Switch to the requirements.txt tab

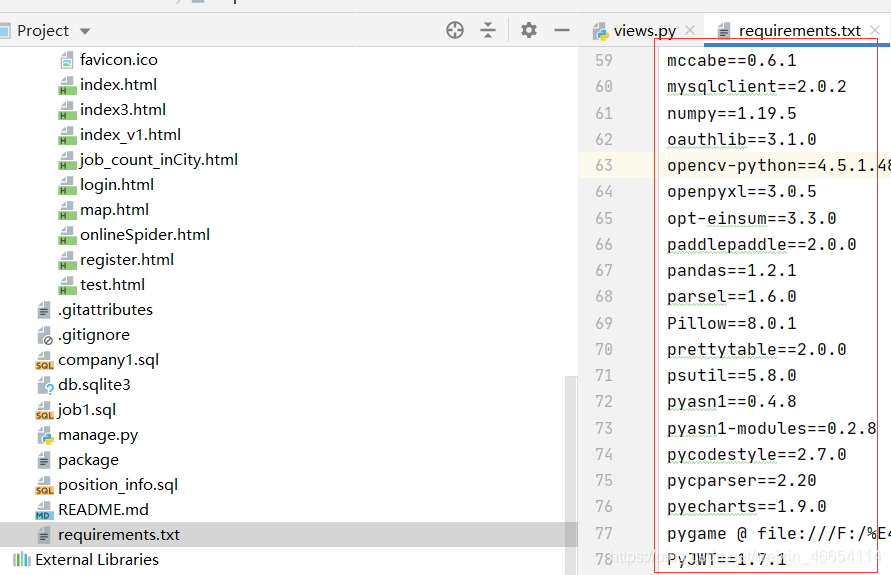pos(800,31)
